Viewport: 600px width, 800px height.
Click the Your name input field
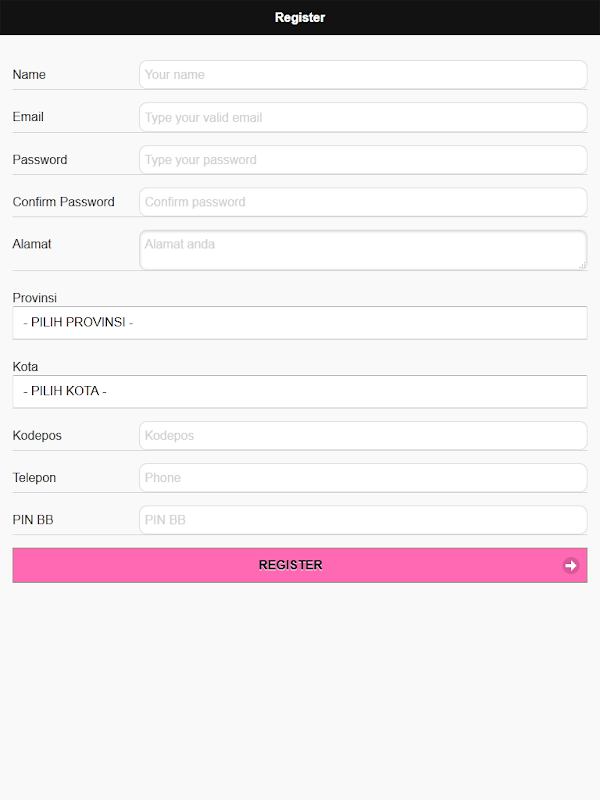[x=362, y=75]
